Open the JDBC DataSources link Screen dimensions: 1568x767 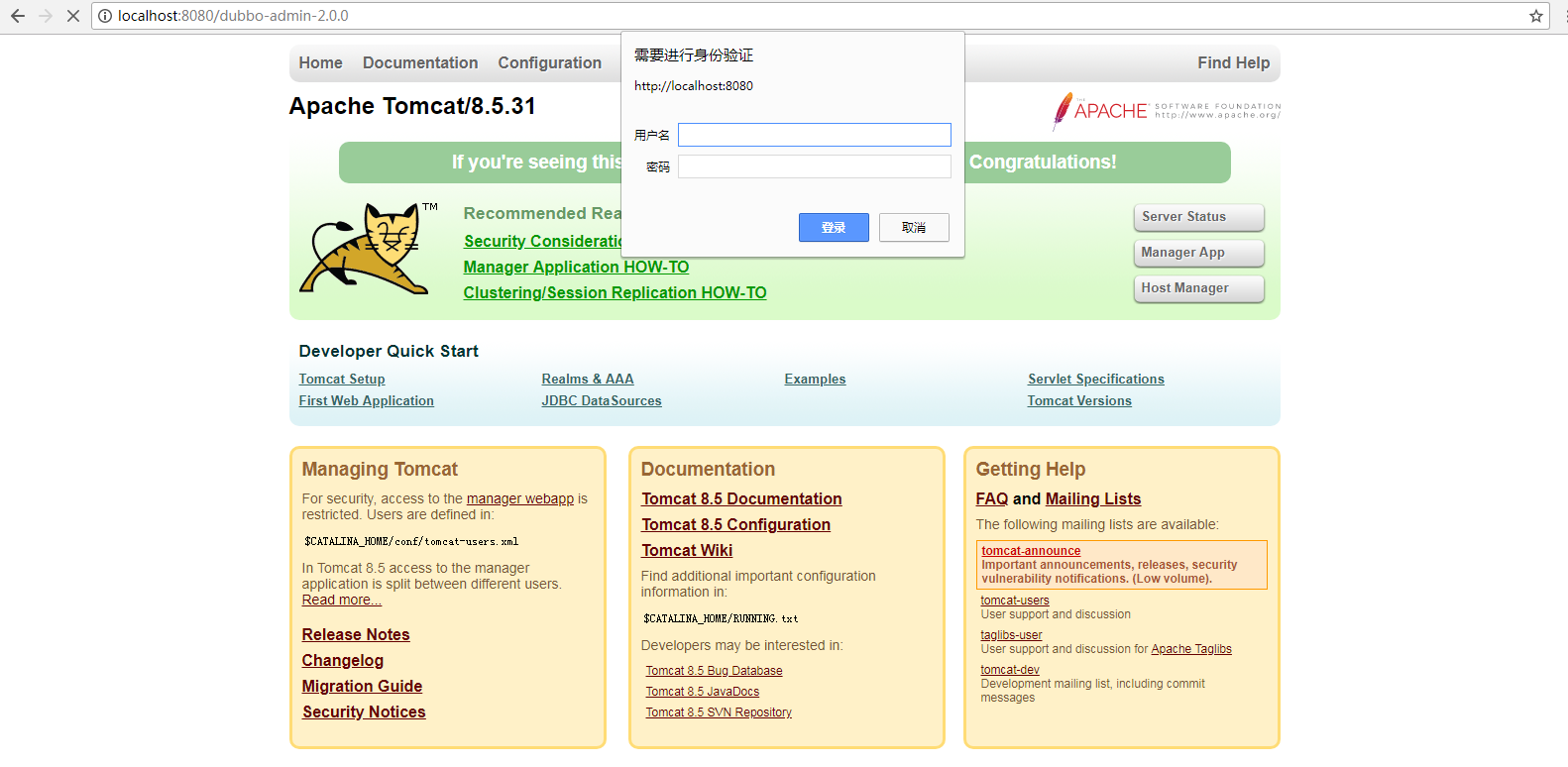click(x=602, y=401)
